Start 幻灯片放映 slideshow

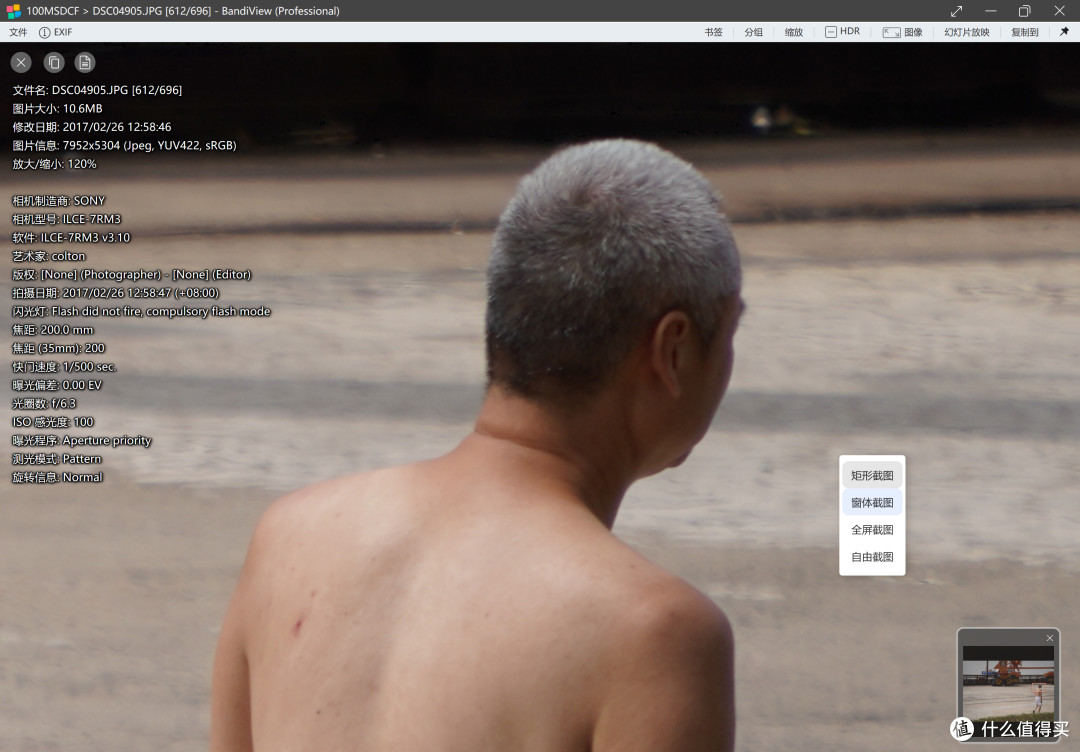pyautogui.click(x=966, y=32)
